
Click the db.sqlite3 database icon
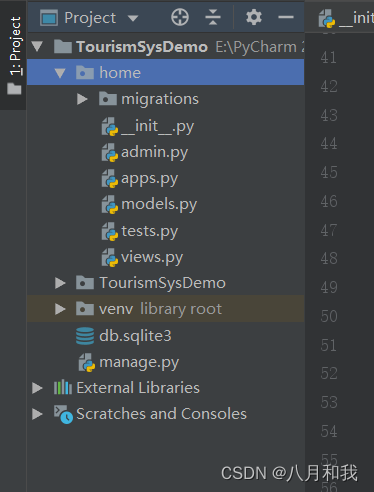[85, 336]
